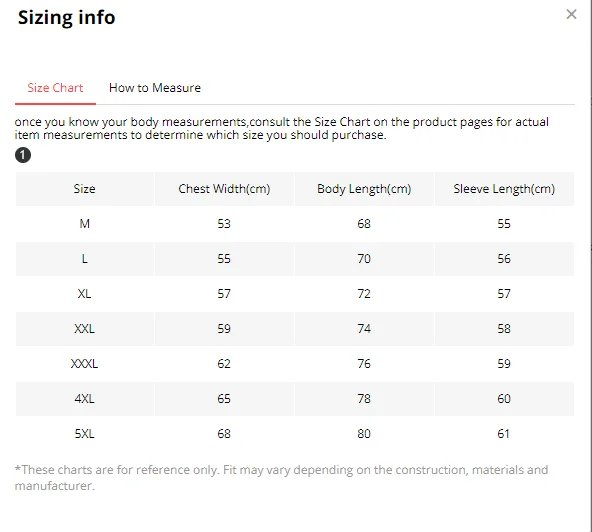Close the Sizing info dialog
592x532 pixels.
571,14
